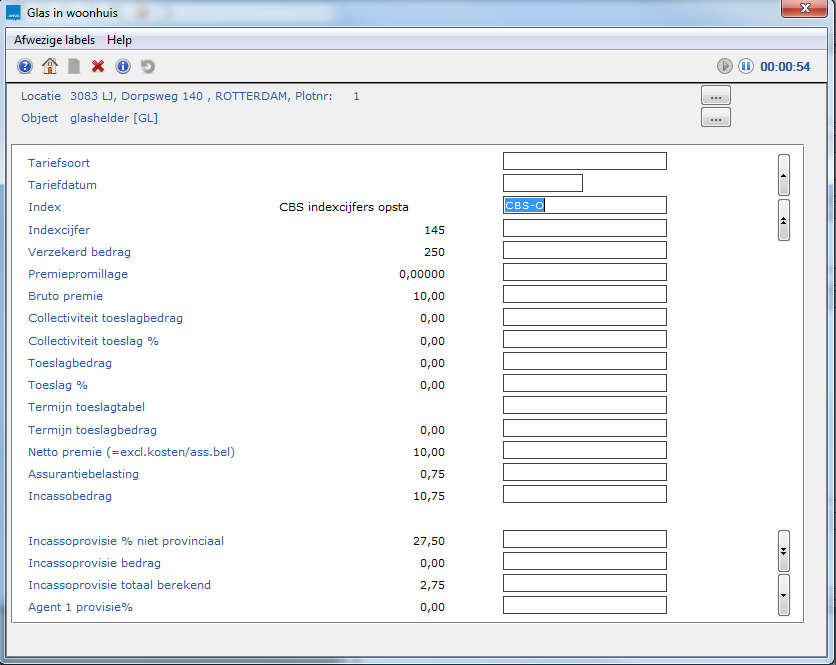Viewport: 836px width, 665px height.
Task: Focus the Incassoprovisie bedrag input field
Action: 584,562
